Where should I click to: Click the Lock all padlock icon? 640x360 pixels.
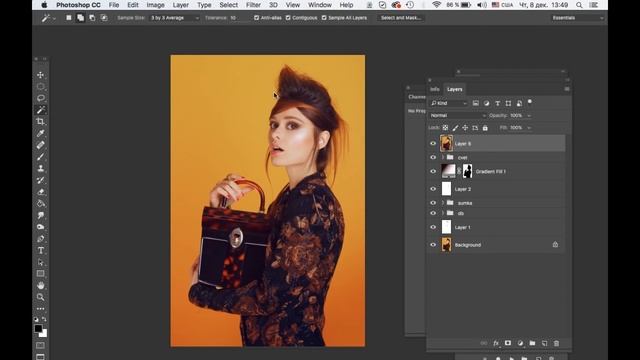(x=485, y=128)
